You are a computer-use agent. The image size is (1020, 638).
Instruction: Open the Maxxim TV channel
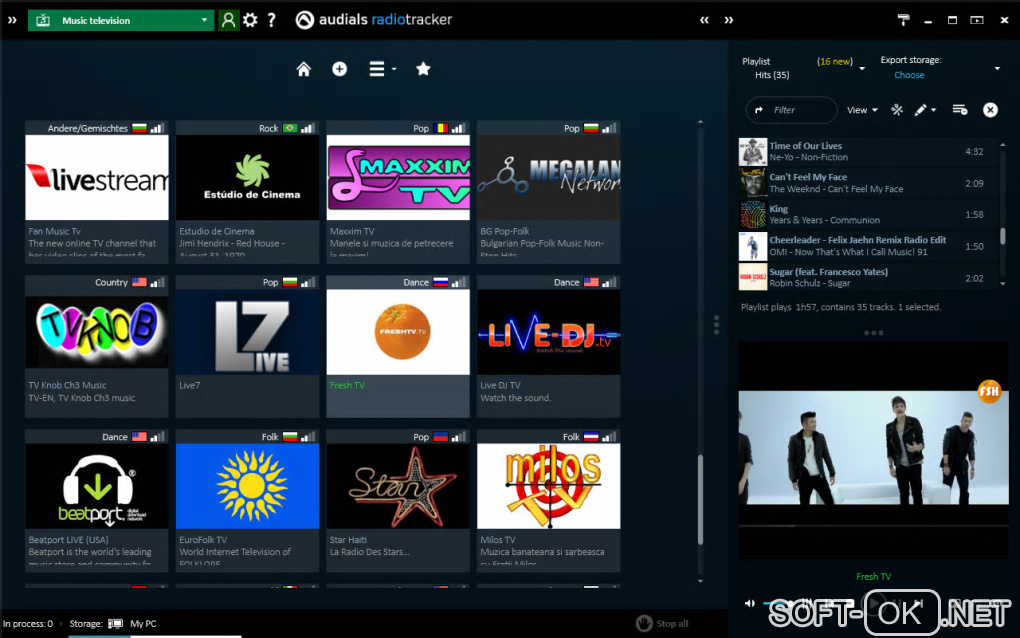pyautogui.click(x=398, y=192)
